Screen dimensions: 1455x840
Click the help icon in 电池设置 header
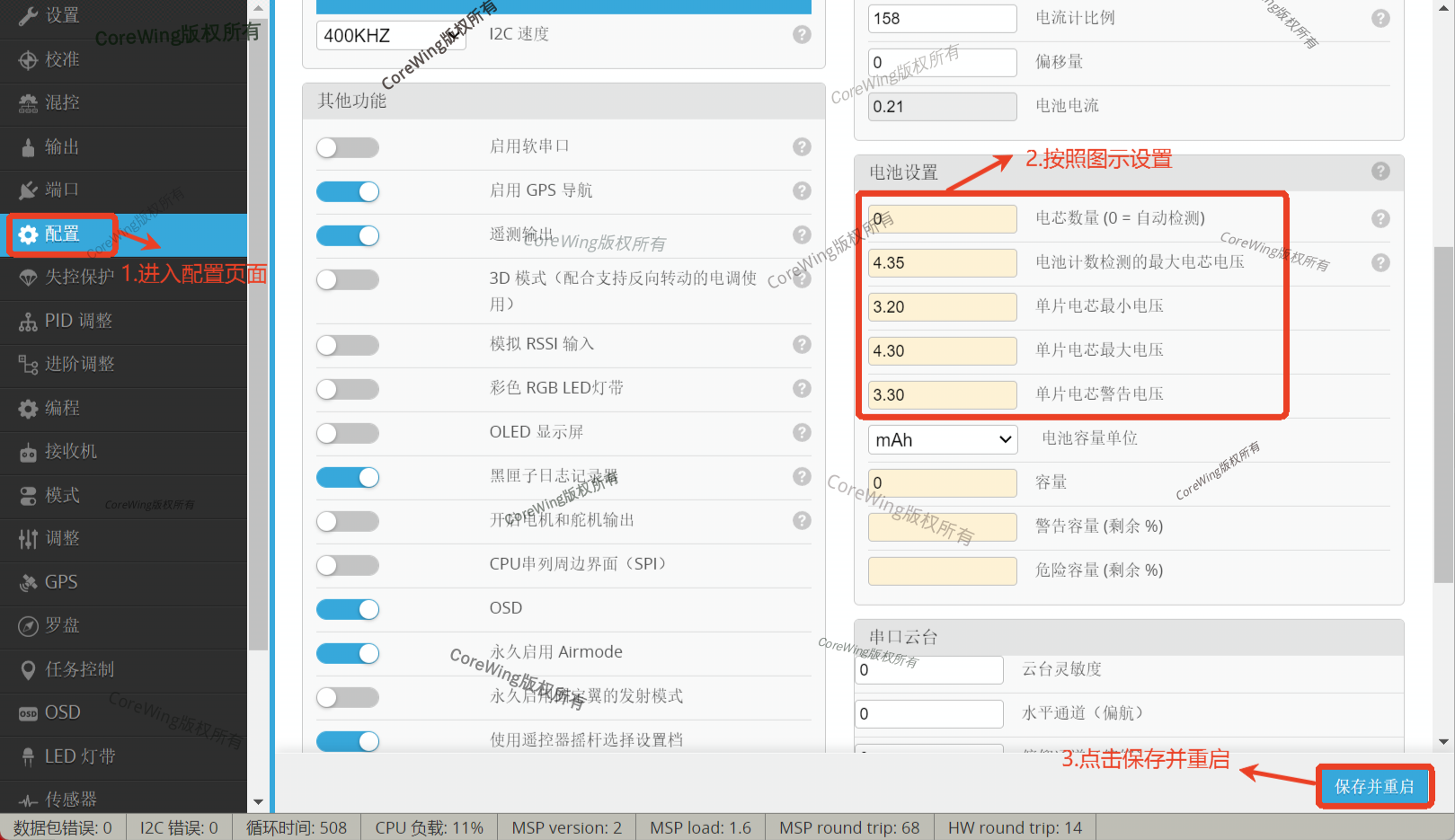(x=1380, y=171)
